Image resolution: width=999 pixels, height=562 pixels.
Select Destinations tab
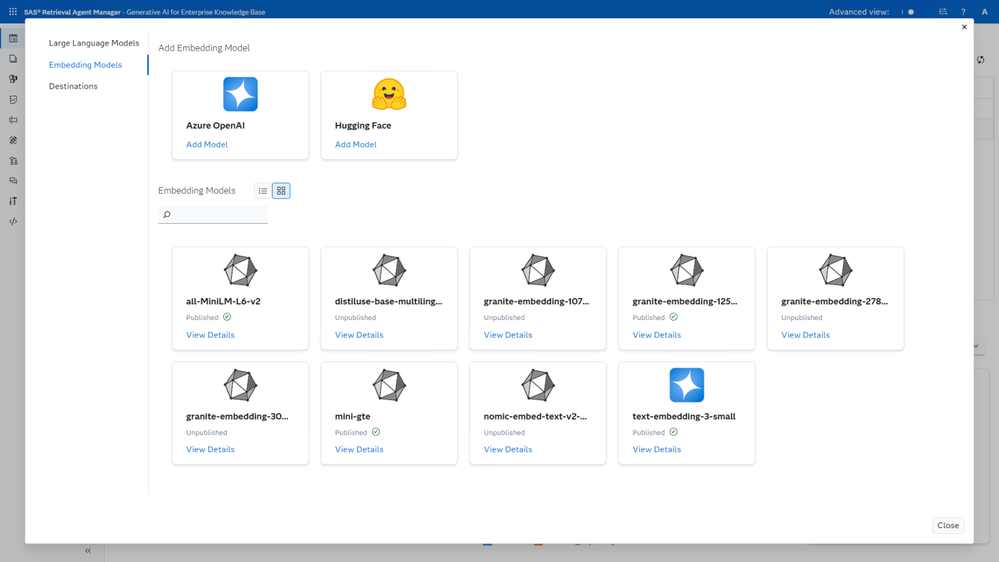coord(73,86)
